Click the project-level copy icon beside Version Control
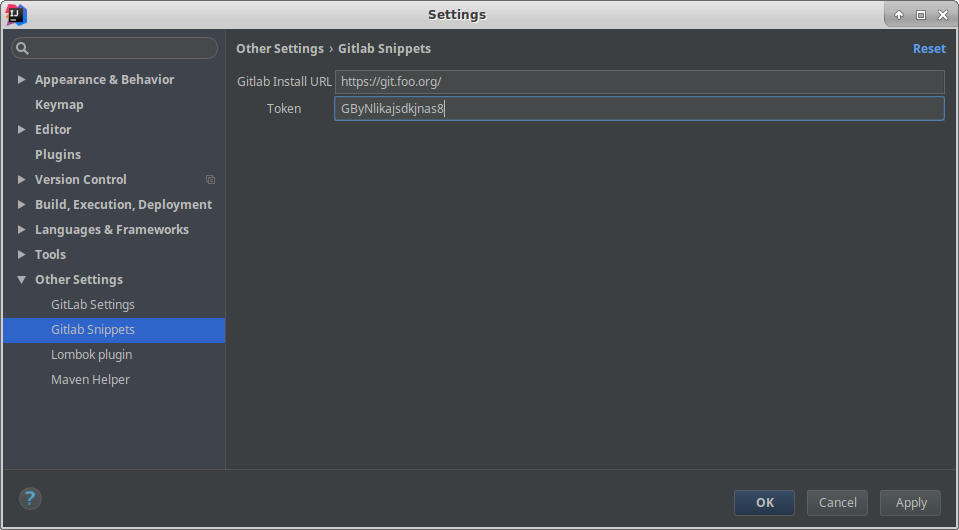Screen dimensions: 959x530 [210, 180]
